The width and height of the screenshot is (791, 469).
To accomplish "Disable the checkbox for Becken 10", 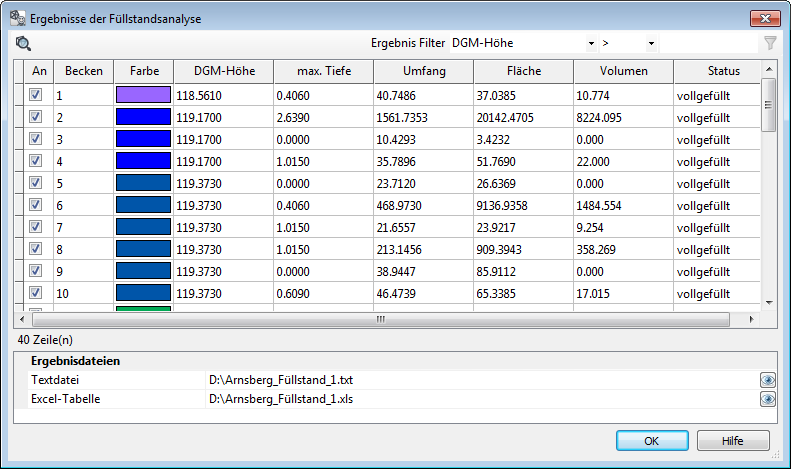I will tap(36, 293).
